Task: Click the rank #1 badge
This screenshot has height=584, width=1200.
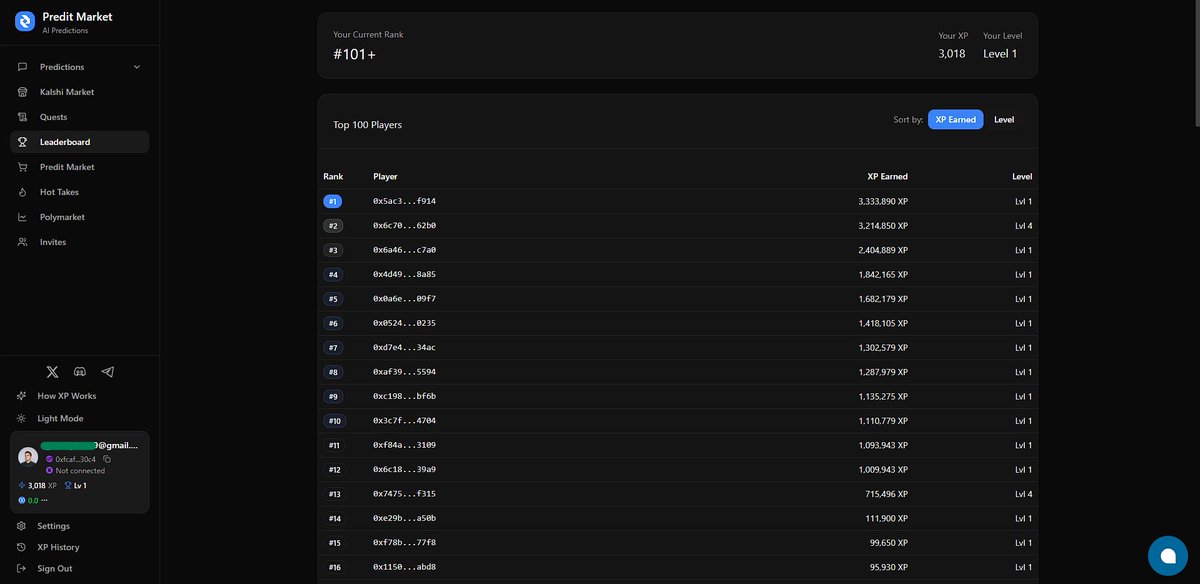Action: tap(333, 201)
